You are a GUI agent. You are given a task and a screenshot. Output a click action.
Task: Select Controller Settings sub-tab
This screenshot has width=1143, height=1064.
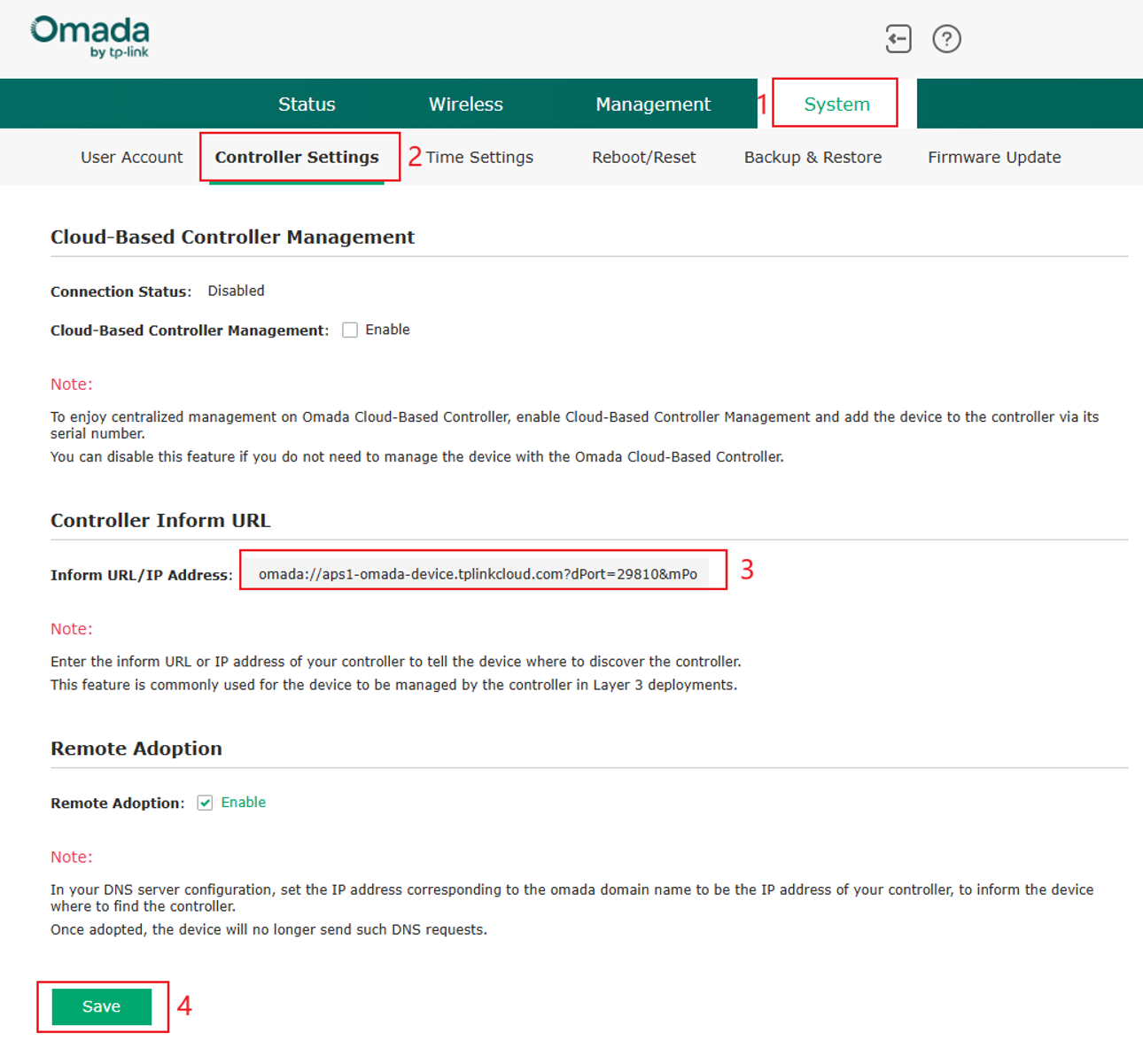(297, 157)
